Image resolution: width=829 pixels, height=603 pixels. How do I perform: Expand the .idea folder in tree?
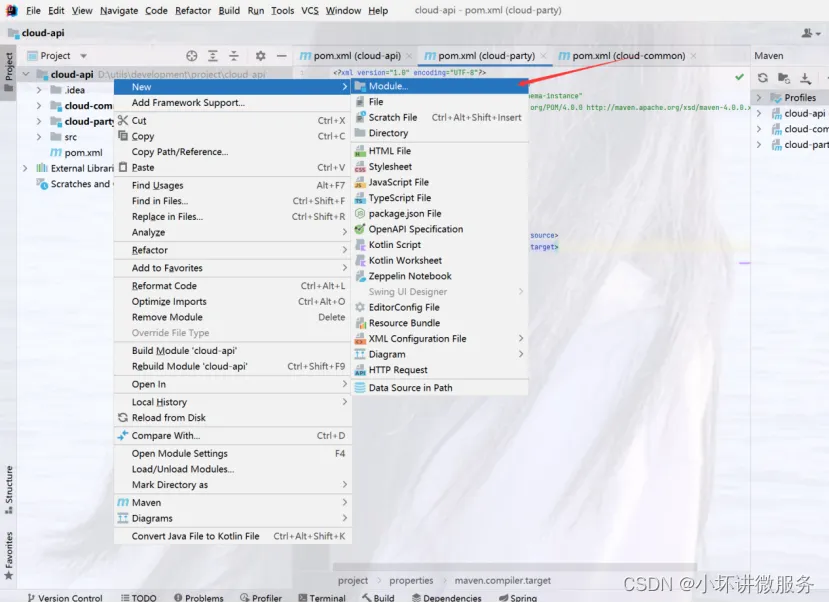(x=39, y=90)
